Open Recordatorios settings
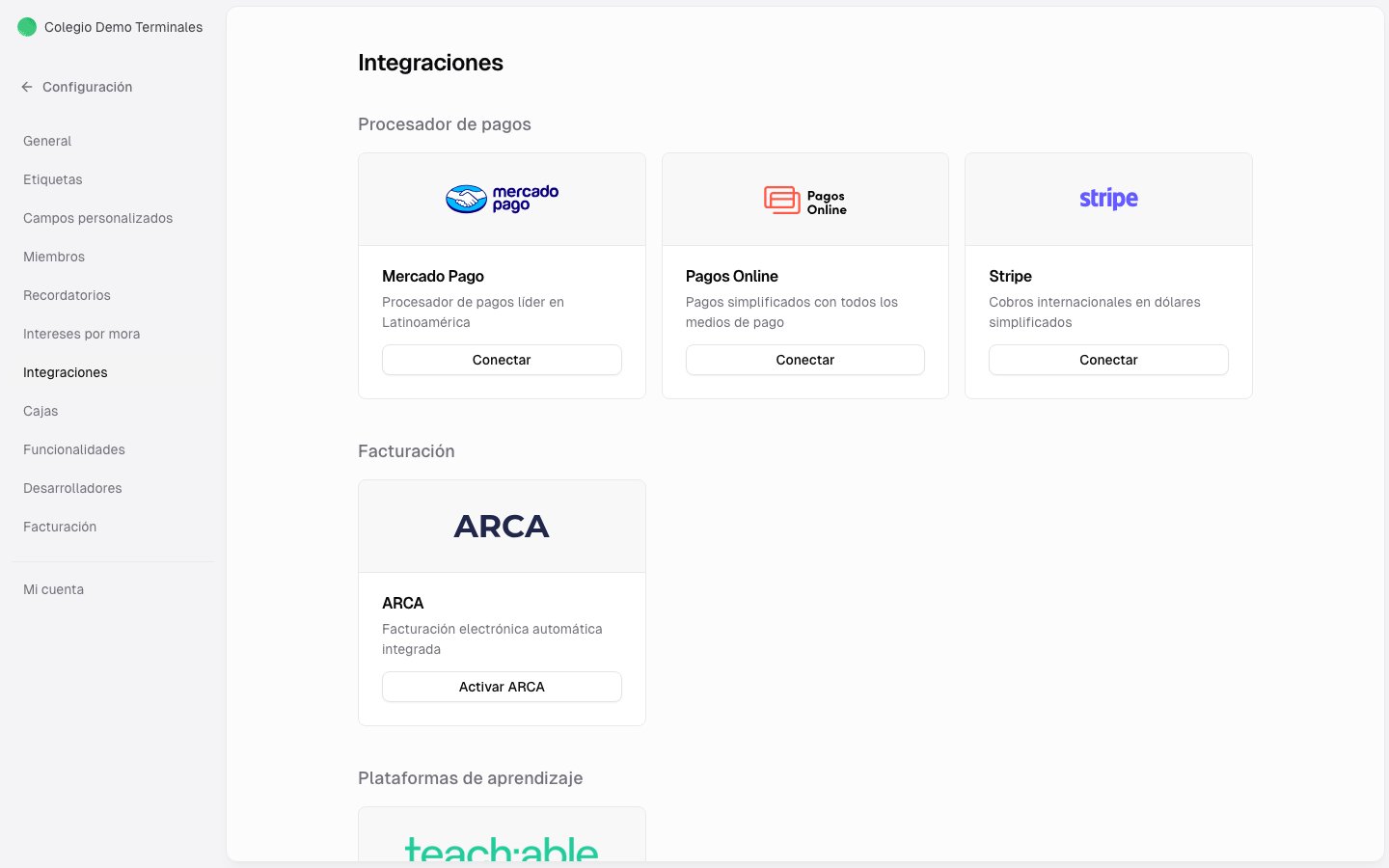The height and width of the screenshot is (868, 1389). click(x=67, y=295)
